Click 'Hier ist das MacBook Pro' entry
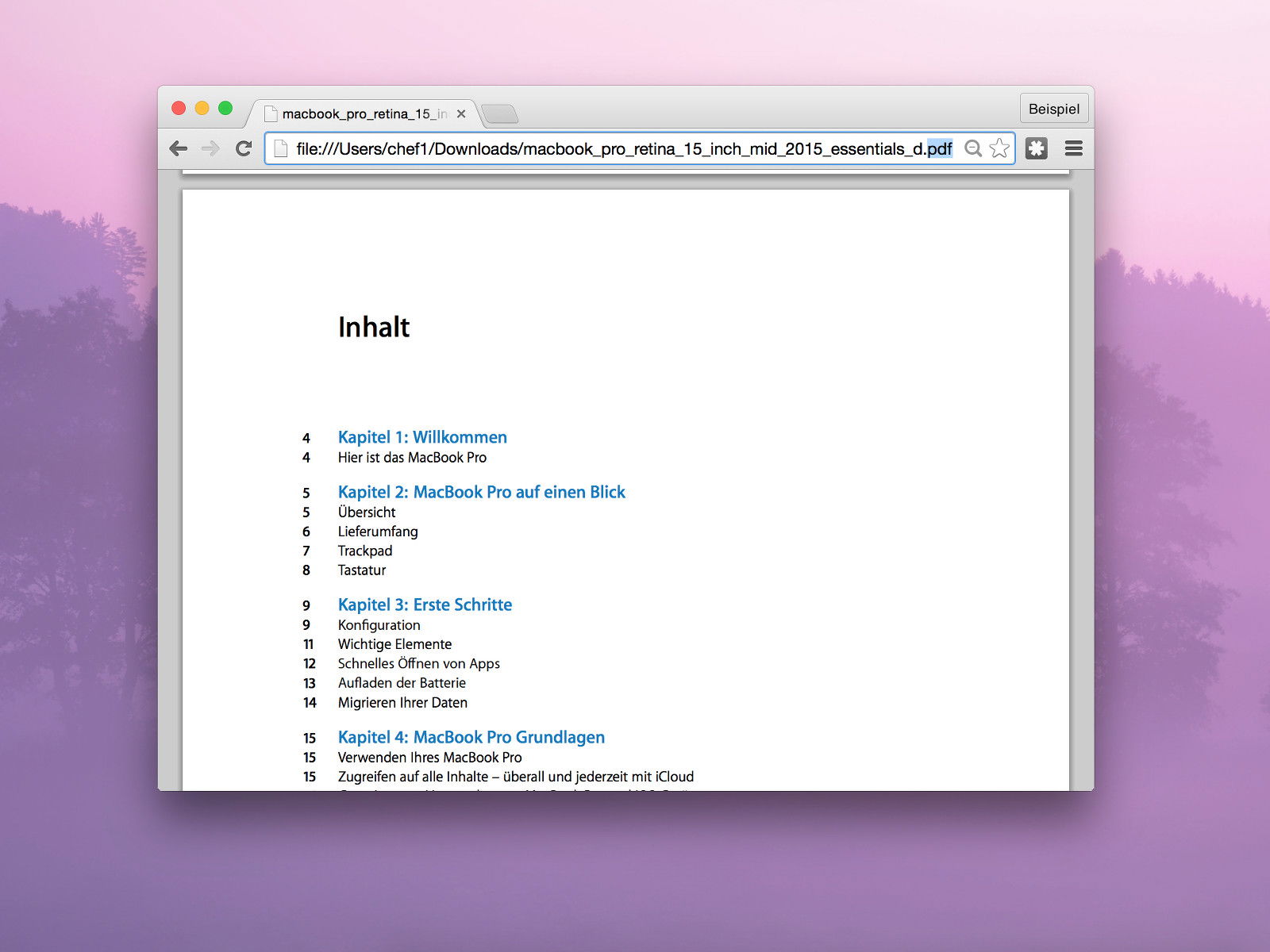1270x952 pixels. pos(412,458)
